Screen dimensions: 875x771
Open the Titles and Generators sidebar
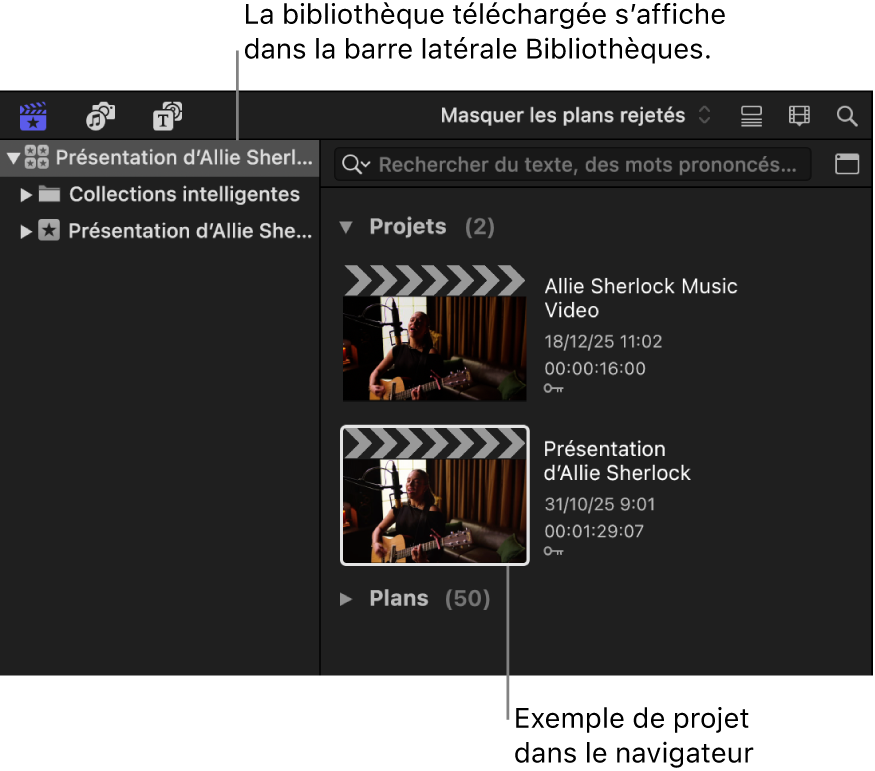click(x=167, y=116)
